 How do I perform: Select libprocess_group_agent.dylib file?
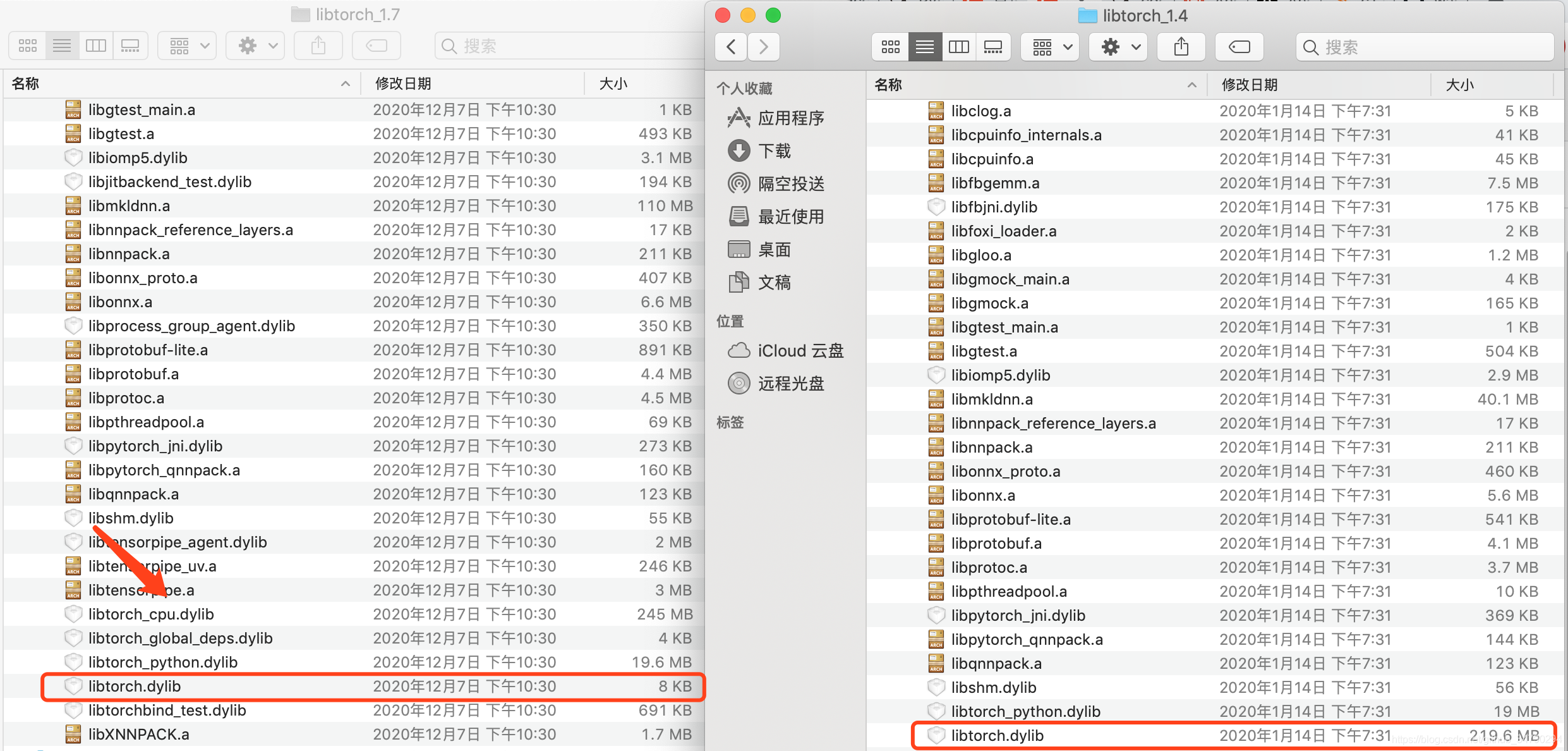pyautogui.click(x=354, y=326)
